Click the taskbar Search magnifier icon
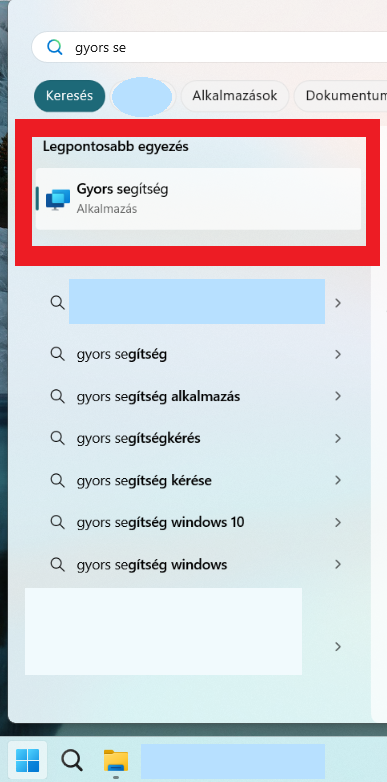The width and height of the screenshot is (387, 782). [x=72, y=761]
